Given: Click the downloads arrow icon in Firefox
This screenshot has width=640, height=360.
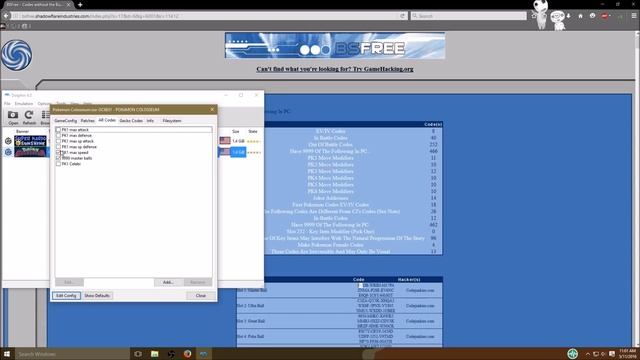Looking at the screenshot, I should click(568, 16).
